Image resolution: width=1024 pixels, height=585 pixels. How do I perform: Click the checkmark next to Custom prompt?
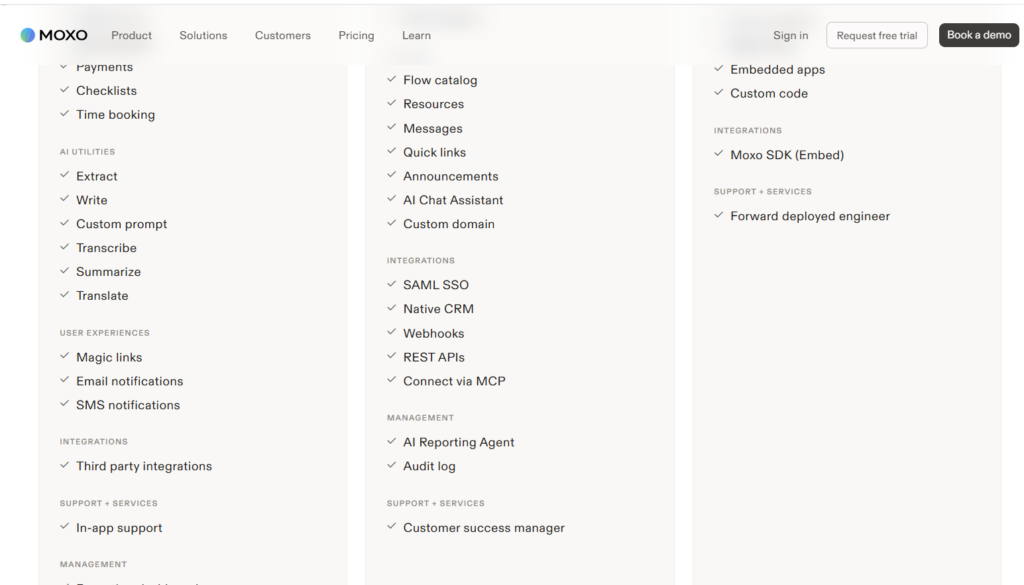point(65,223)
